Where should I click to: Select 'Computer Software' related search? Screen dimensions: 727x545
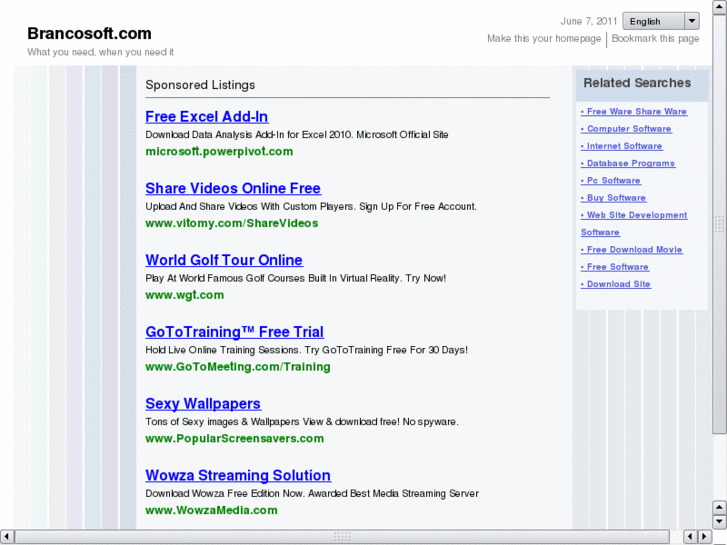tap(626, 128)
